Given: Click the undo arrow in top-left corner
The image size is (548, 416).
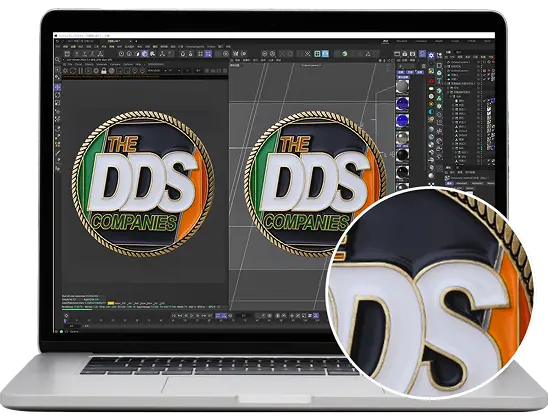Looking at the screenshot, I should 58,41.
